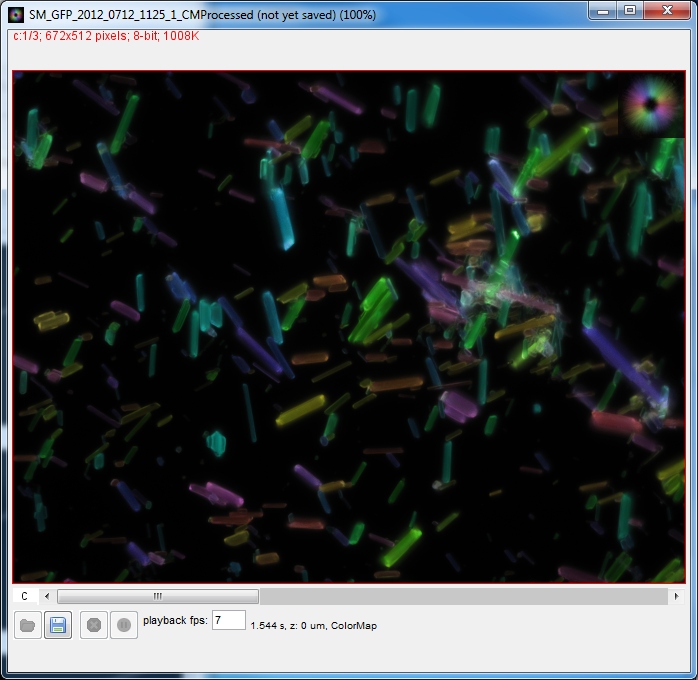Screen dimensions: 698x680
Task: Click the color wheel legend in image
Action: [x=652, y=103]
